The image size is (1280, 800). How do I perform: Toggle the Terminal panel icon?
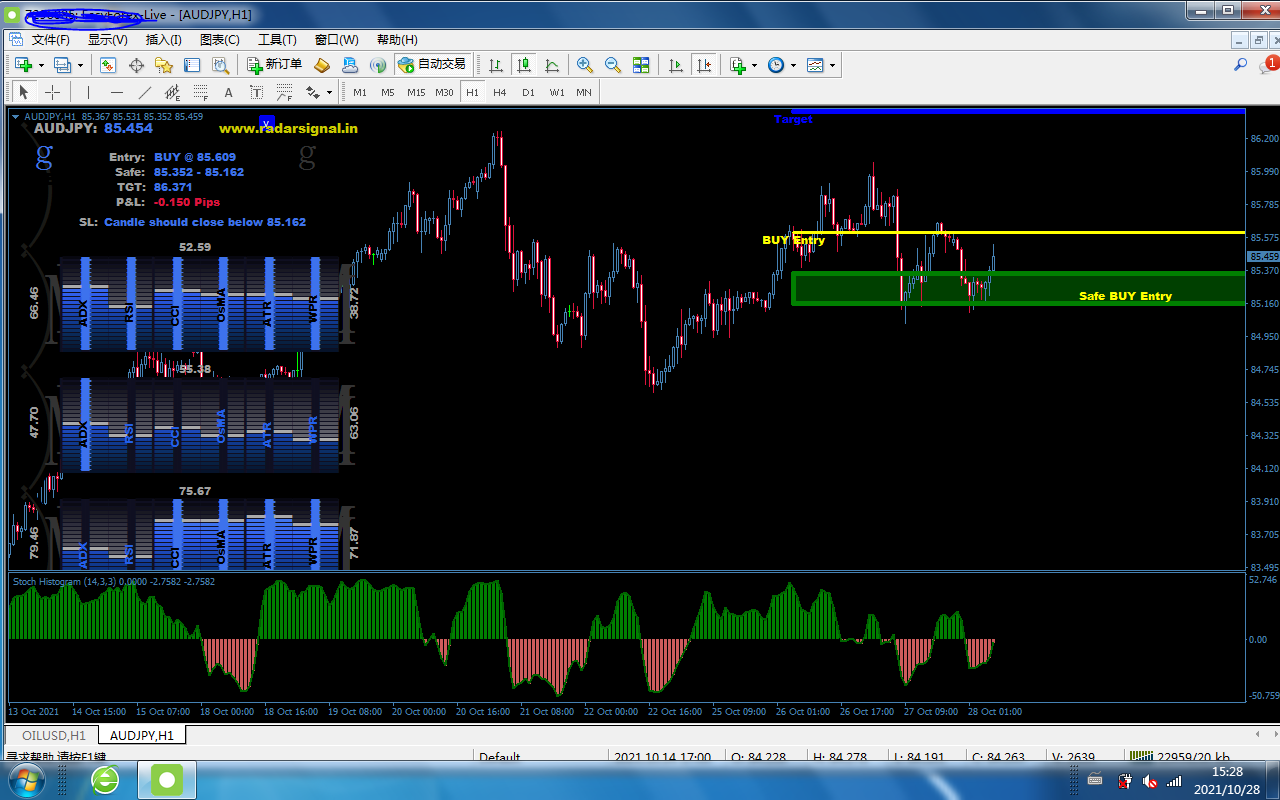(x=192, y=65)
